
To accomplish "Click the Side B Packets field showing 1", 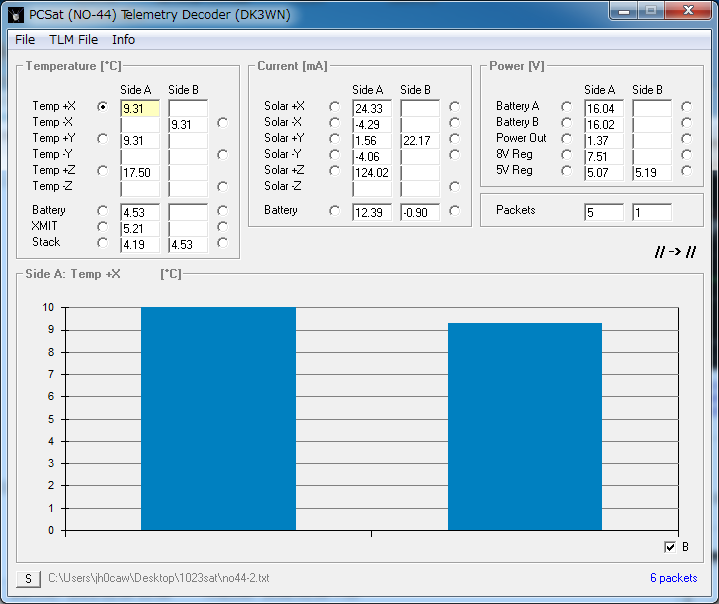I will [x=652, y=212].
